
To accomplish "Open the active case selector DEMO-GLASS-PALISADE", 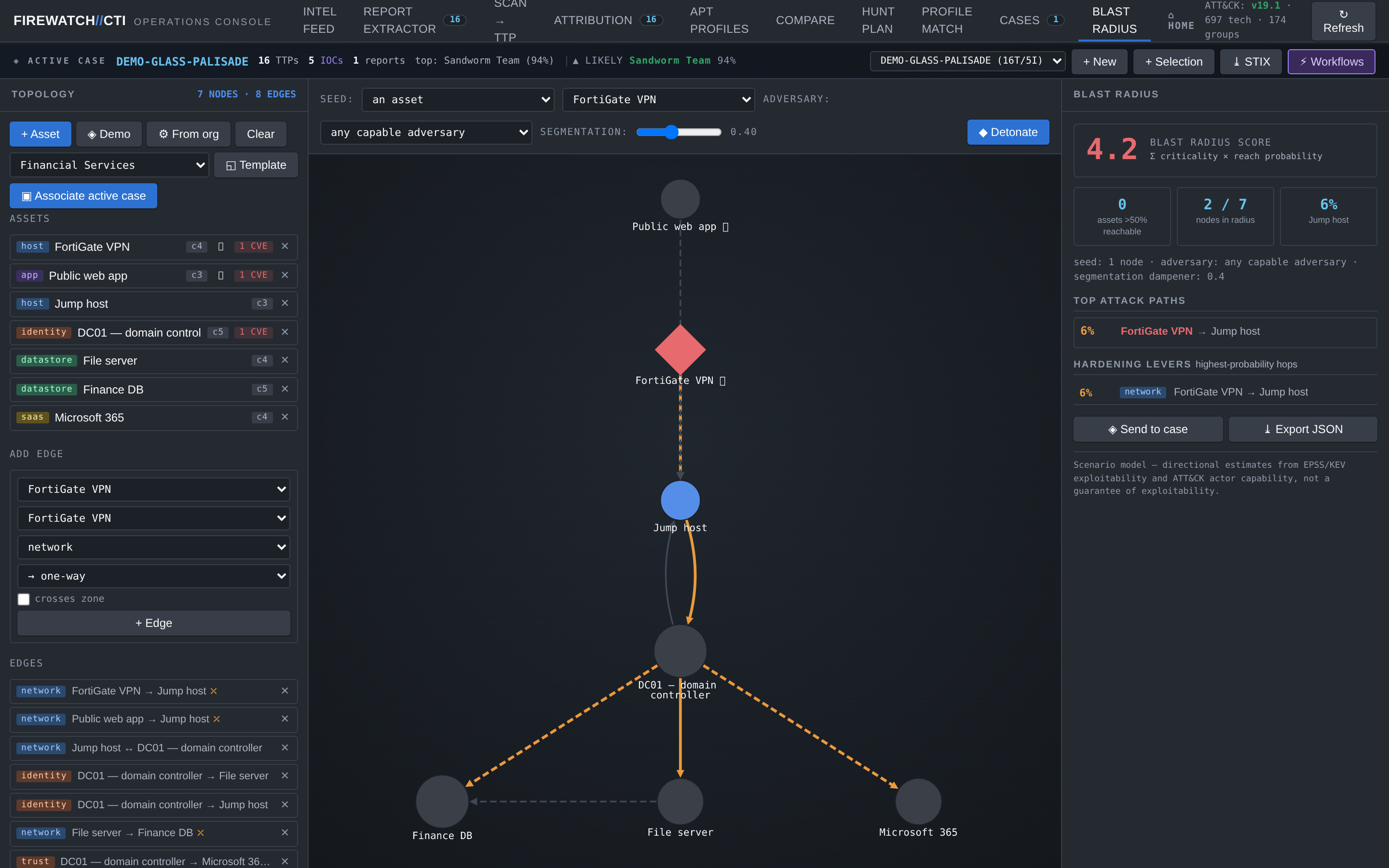I will 967,61.
